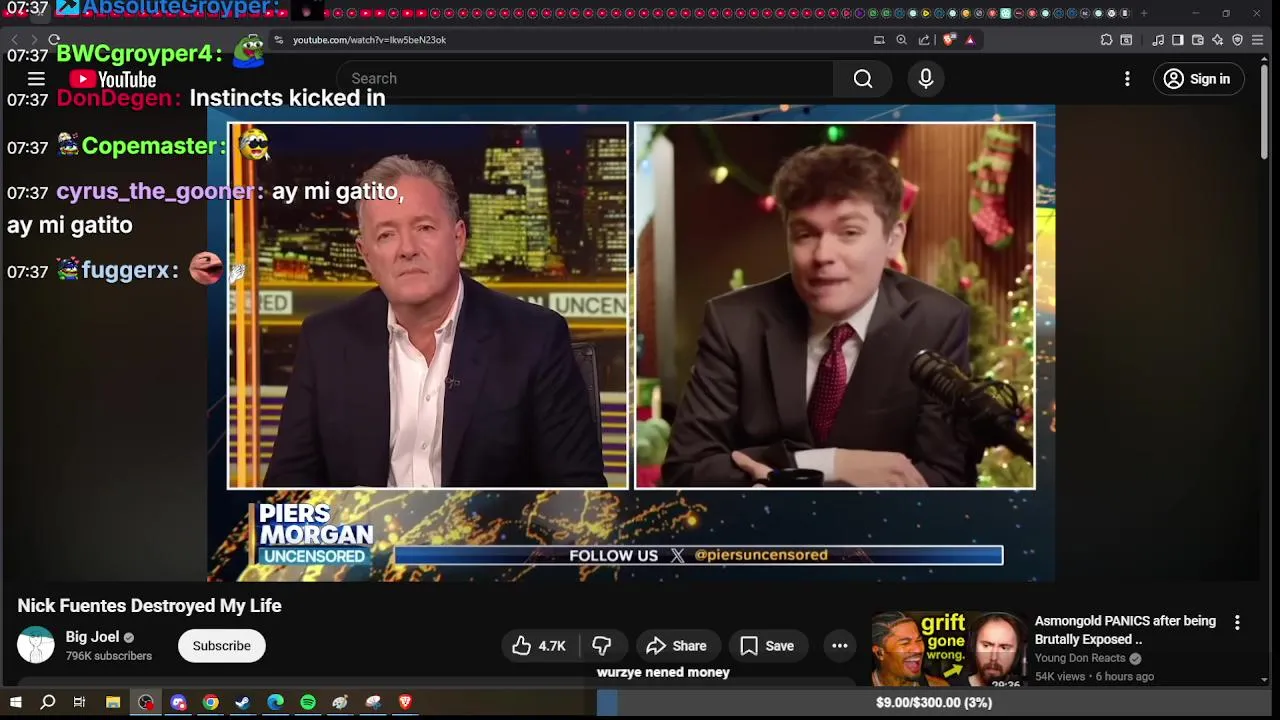Open Brave VPN shield toolbar icon
The height and width of the screenshot is (720, 1280).
point(1238,40)
